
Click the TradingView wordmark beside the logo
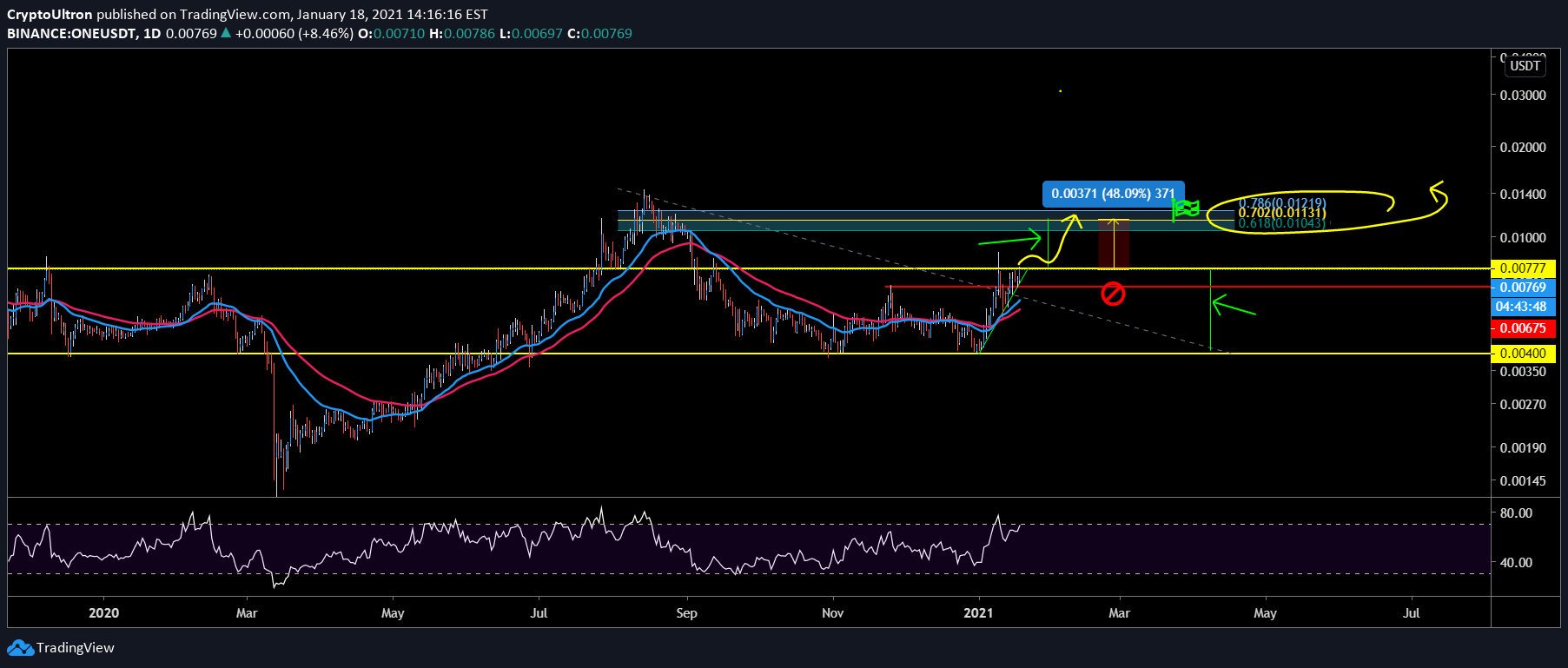(76, 648)
